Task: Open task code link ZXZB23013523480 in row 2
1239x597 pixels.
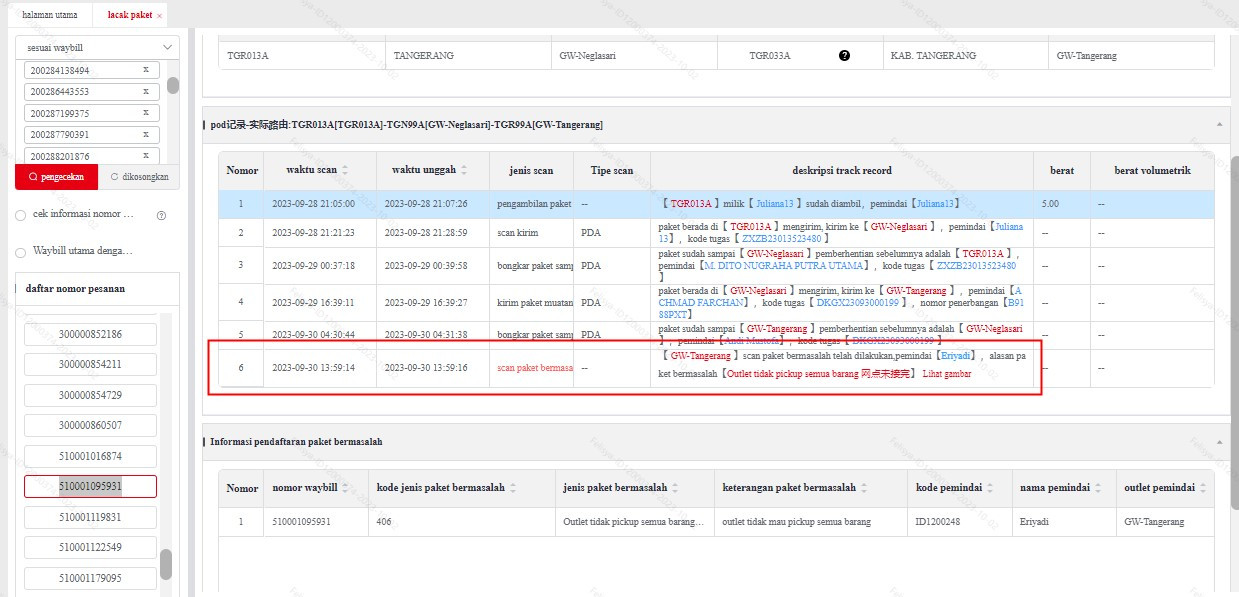Action: [x=782, y=239]
